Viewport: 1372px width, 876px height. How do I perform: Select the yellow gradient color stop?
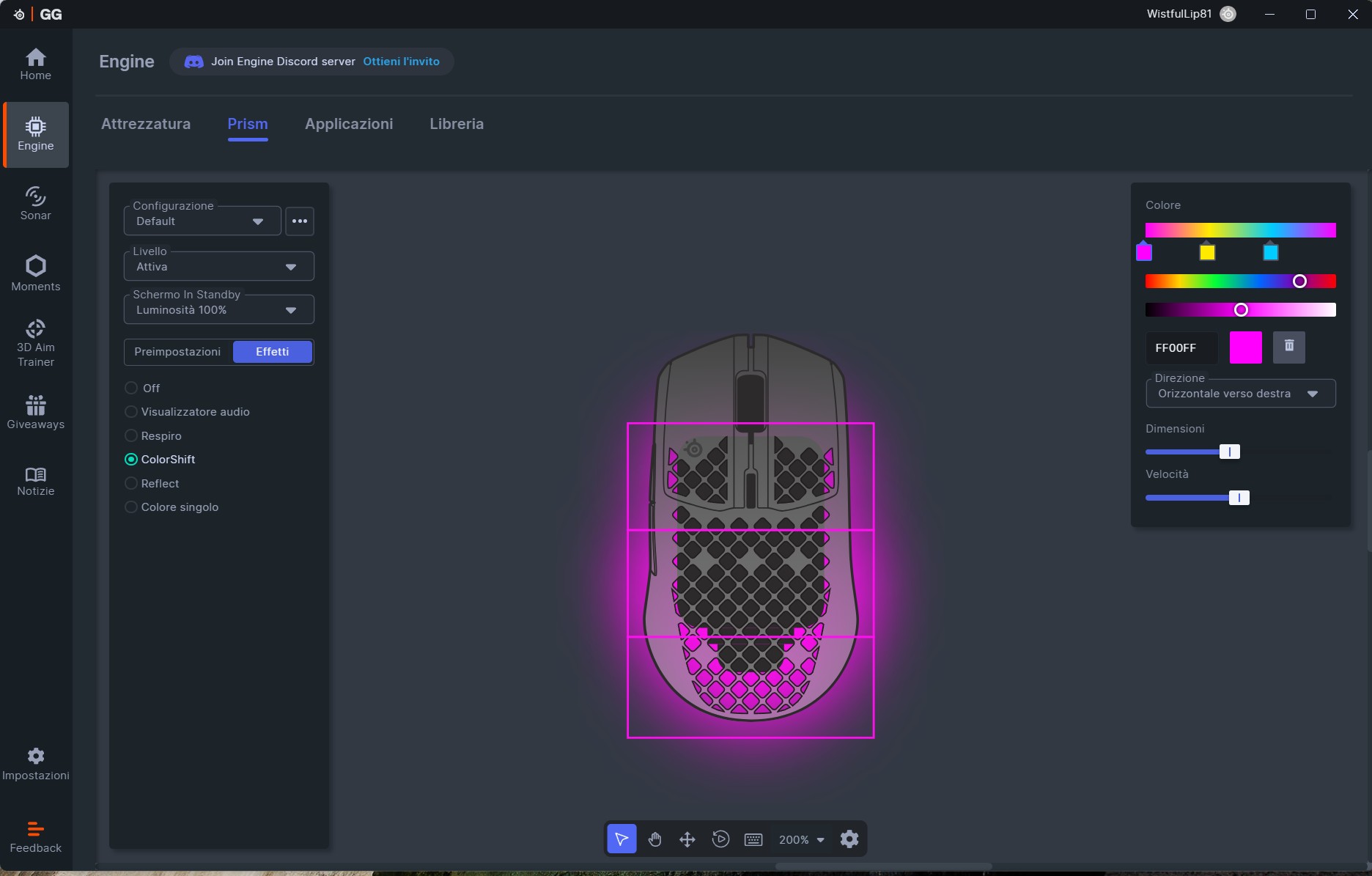pyautogui.click(x=1207, y=252)
